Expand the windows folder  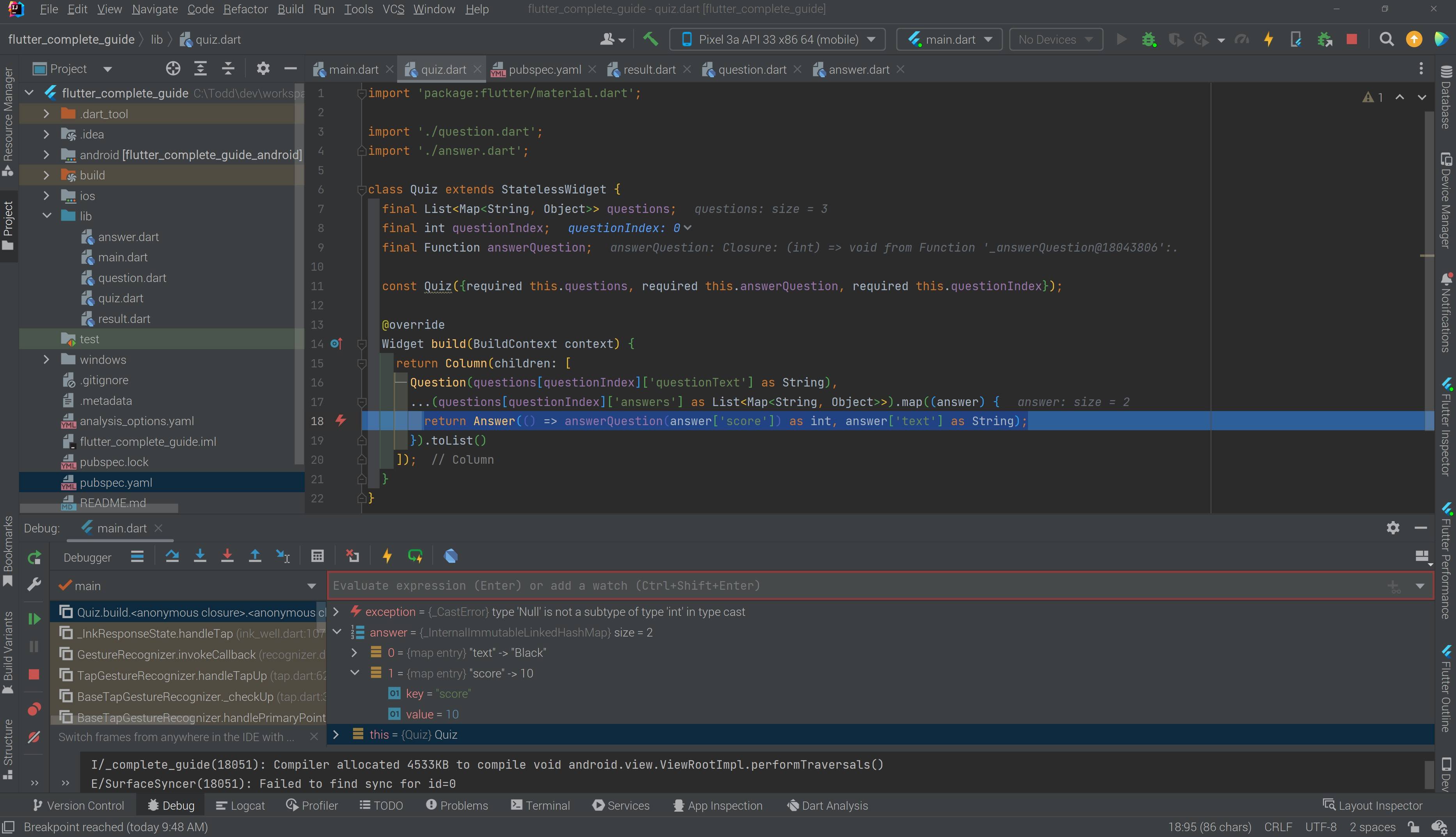(46, 359)
